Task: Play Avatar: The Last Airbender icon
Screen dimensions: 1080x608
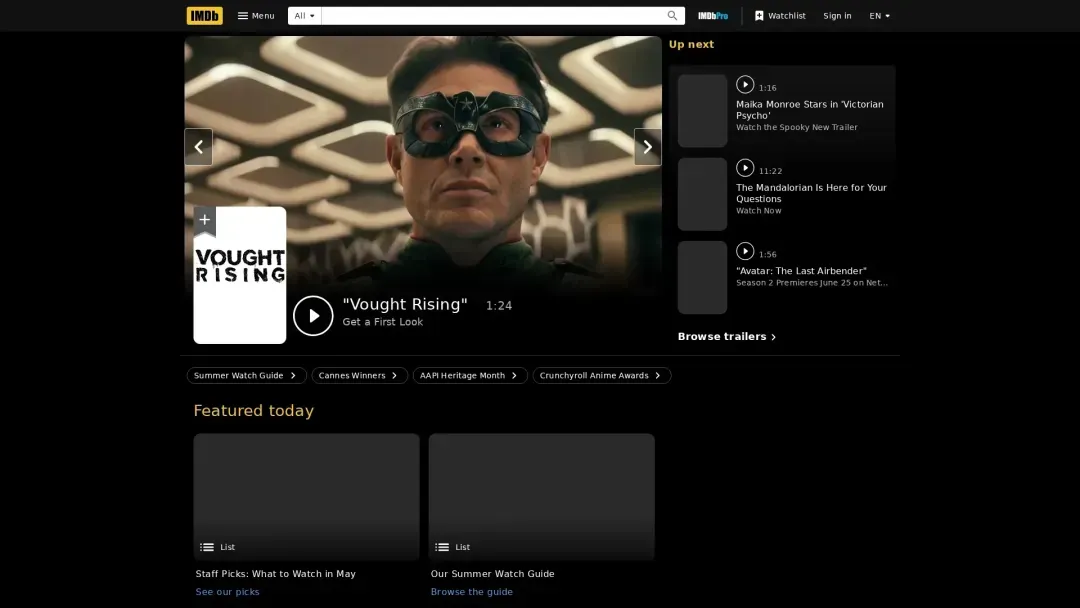Action: (x=745, y=251)
